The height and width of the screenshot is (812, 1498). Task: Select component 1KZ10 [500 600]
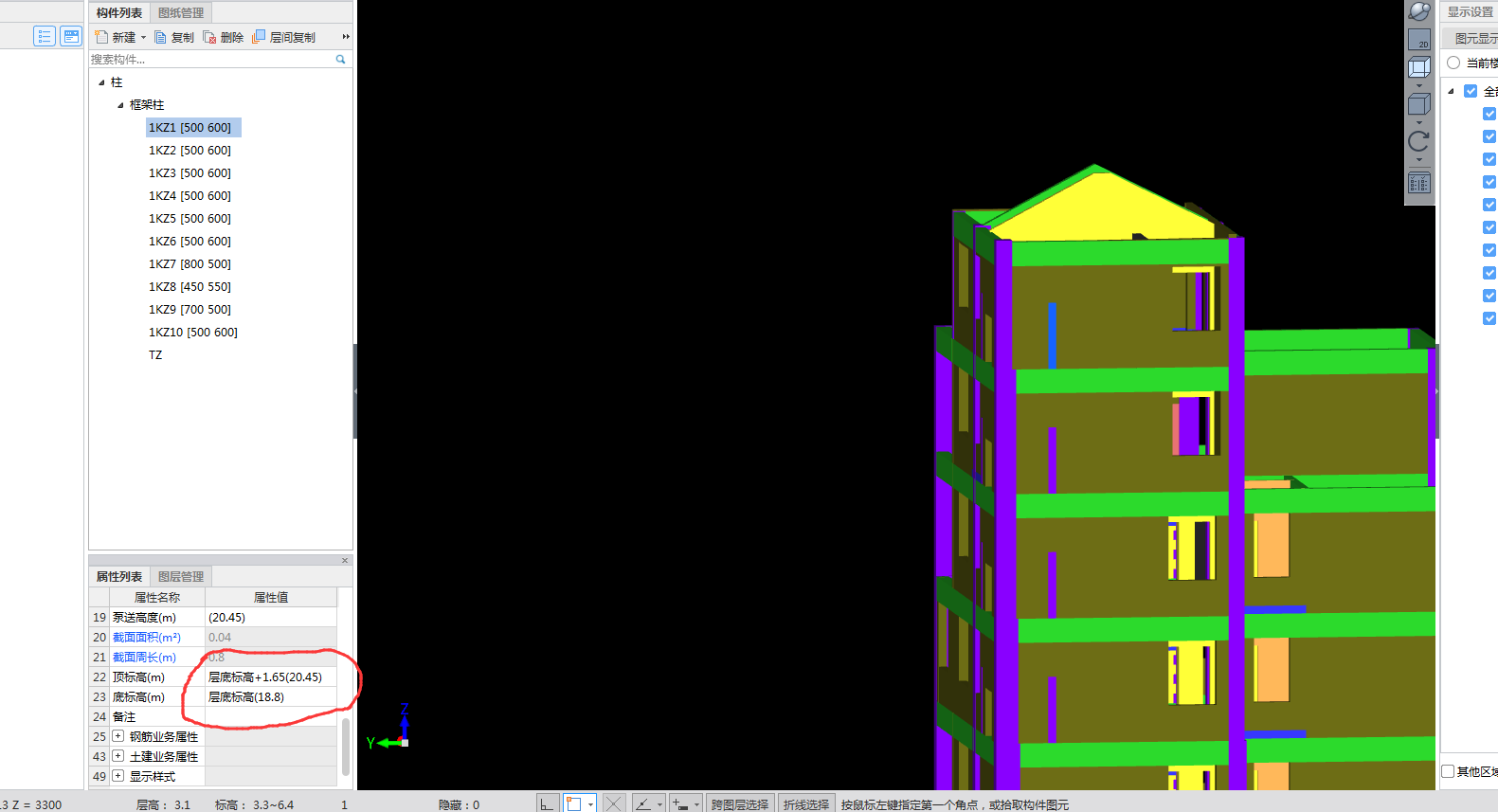click(193, 332)
